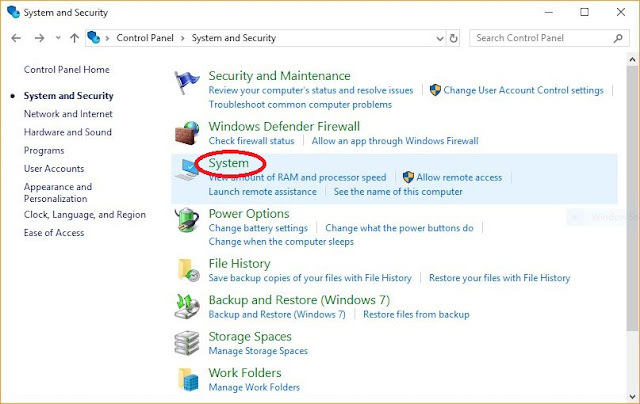Click Restore files from backup link
640x404 pixels.
[x=416, y=314]
